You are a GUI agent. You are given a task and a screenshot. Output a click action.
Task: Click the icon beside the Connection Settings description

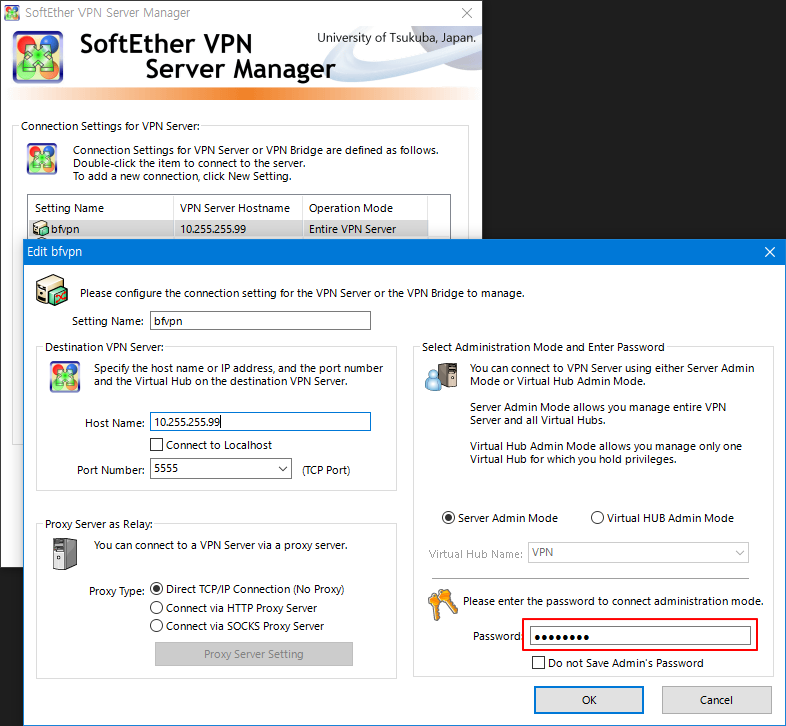tap(42, 159)
